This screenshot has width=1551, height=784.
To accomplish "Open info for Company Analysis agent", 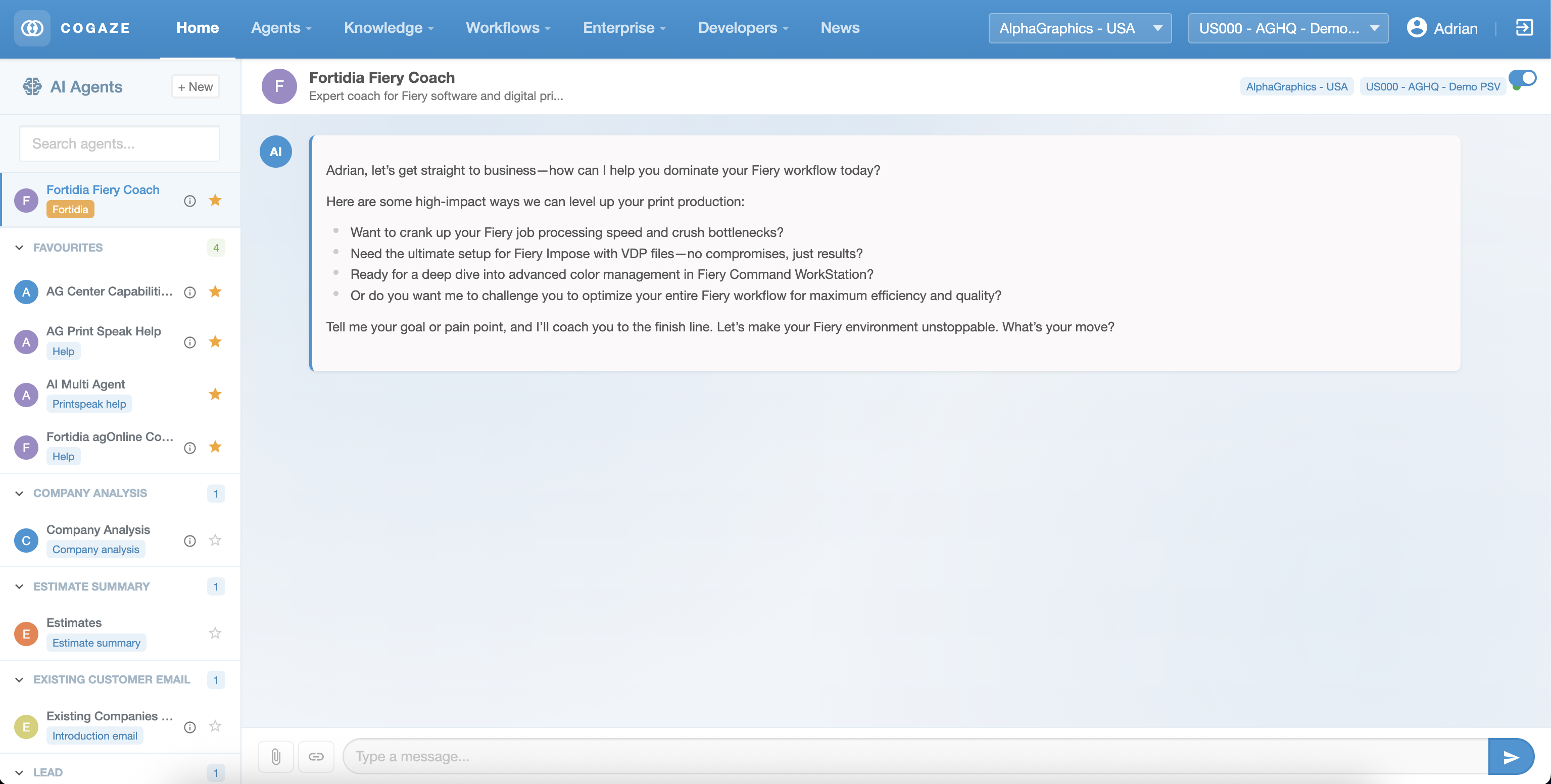I will [189, 541].
